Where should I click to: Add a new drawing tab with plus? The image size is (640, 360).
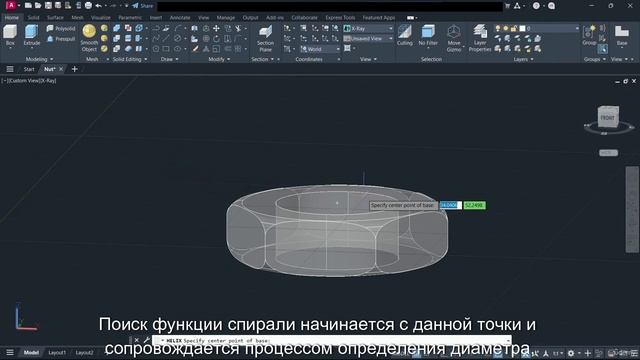click(x=75, y=69)
